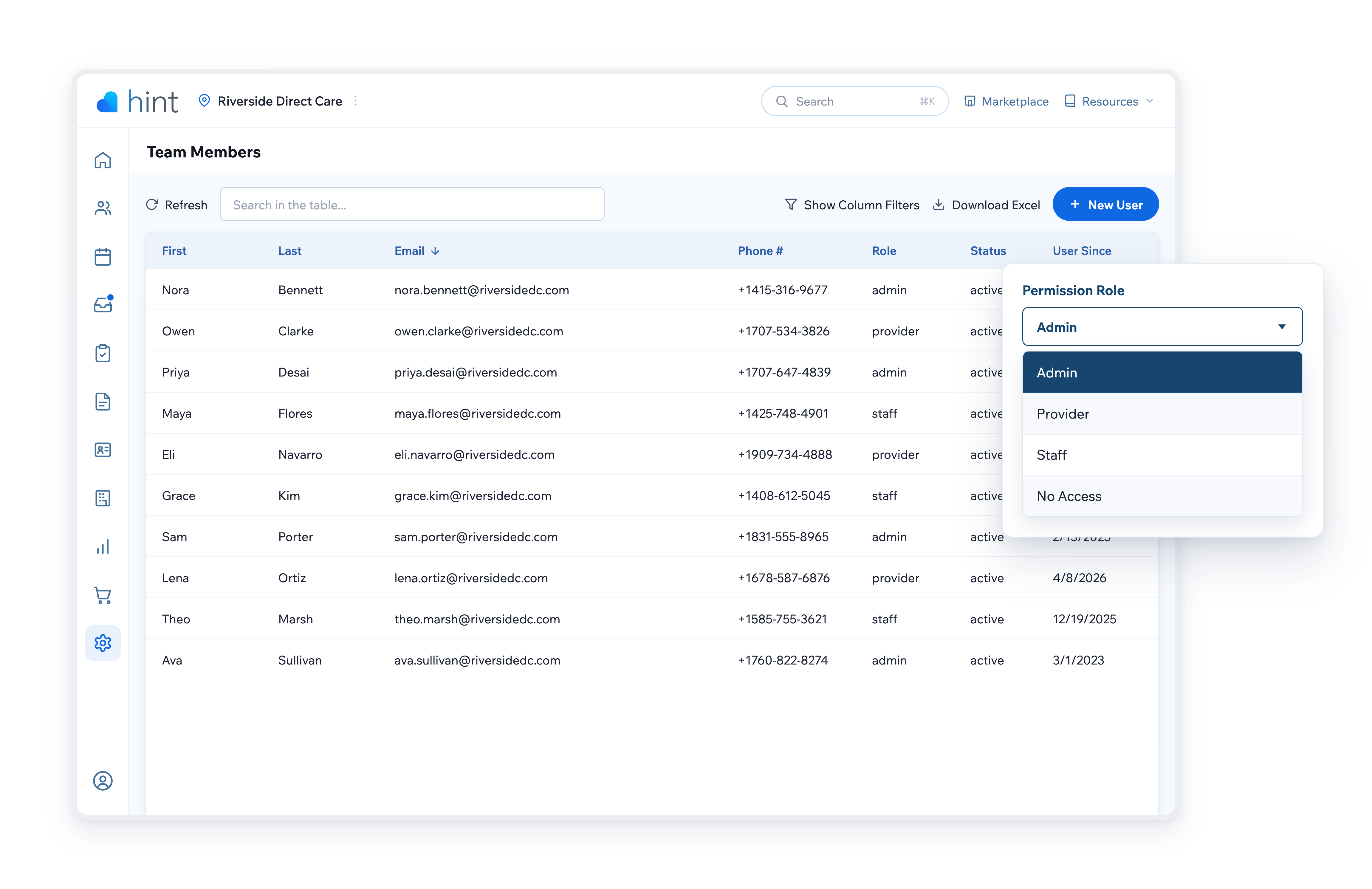Open the Patients people icon in sidebar
Image resolution: width=1372 pixels, height=889 pixels.
point(103,208)
